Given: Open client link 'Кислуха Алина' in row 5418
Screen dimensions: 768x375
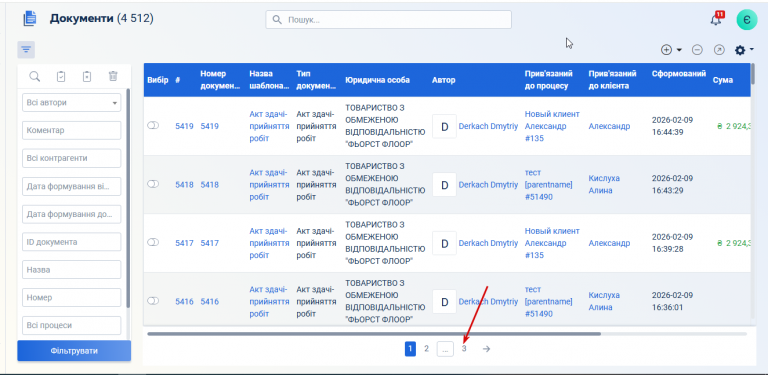Looking at the screenshot, I should 604,185.
